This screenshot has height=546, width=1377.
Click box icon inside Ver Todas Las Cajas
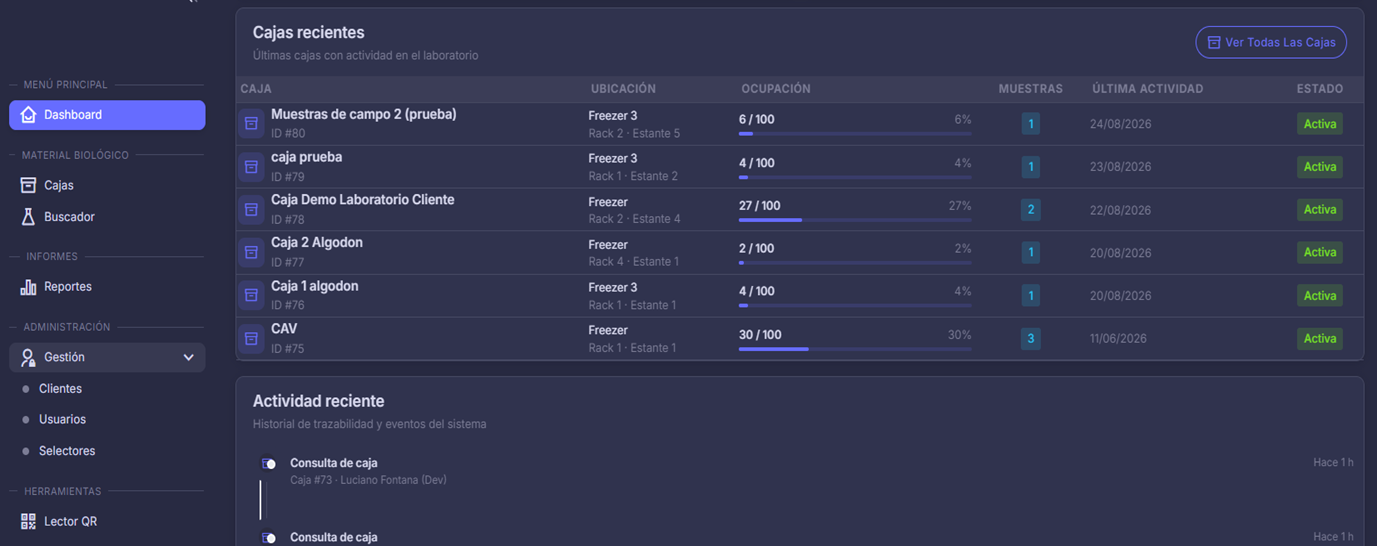tap(1213, 42)
